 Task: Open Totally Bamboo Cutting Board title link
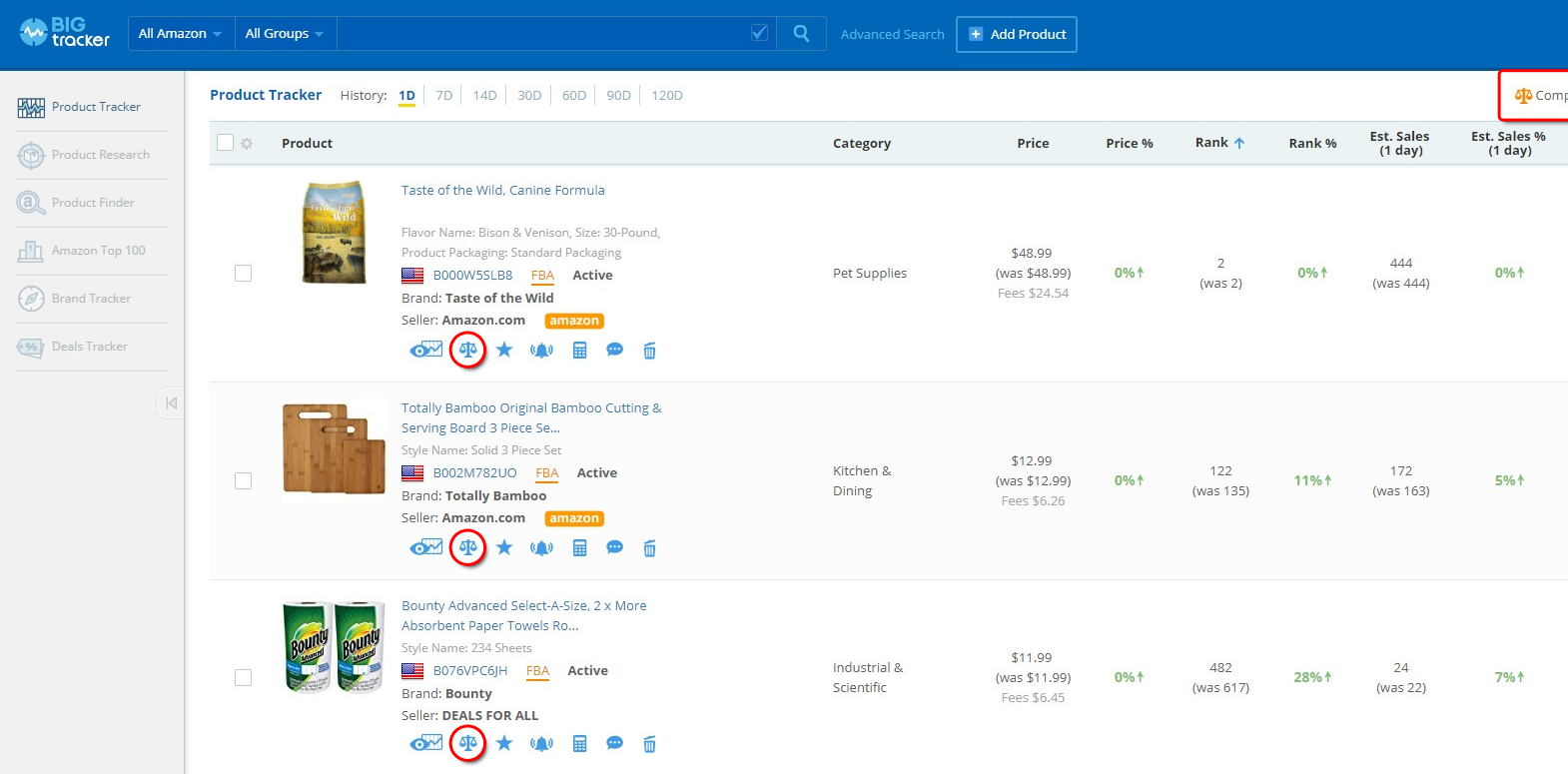tap(531, 417)
